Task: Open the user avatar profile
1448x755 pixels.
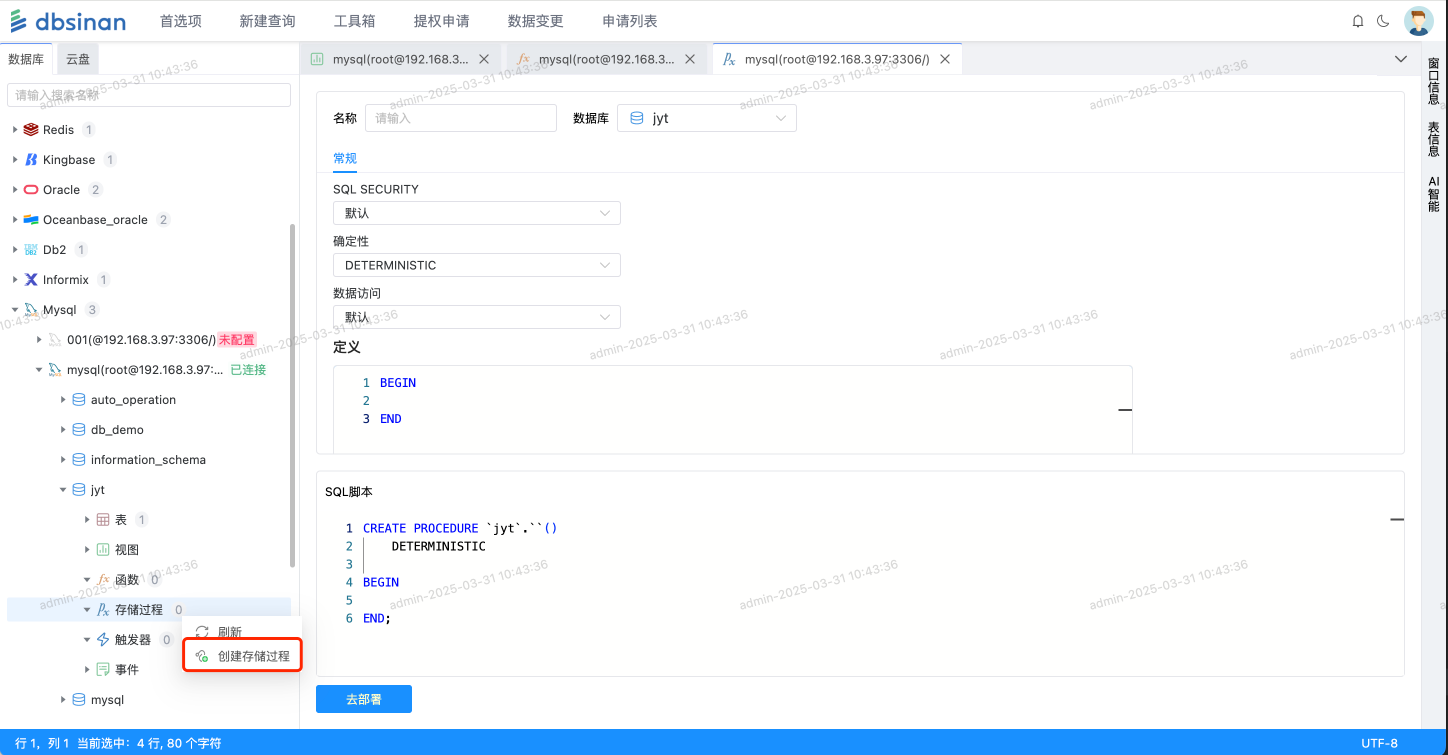Action: (1418, 21)
